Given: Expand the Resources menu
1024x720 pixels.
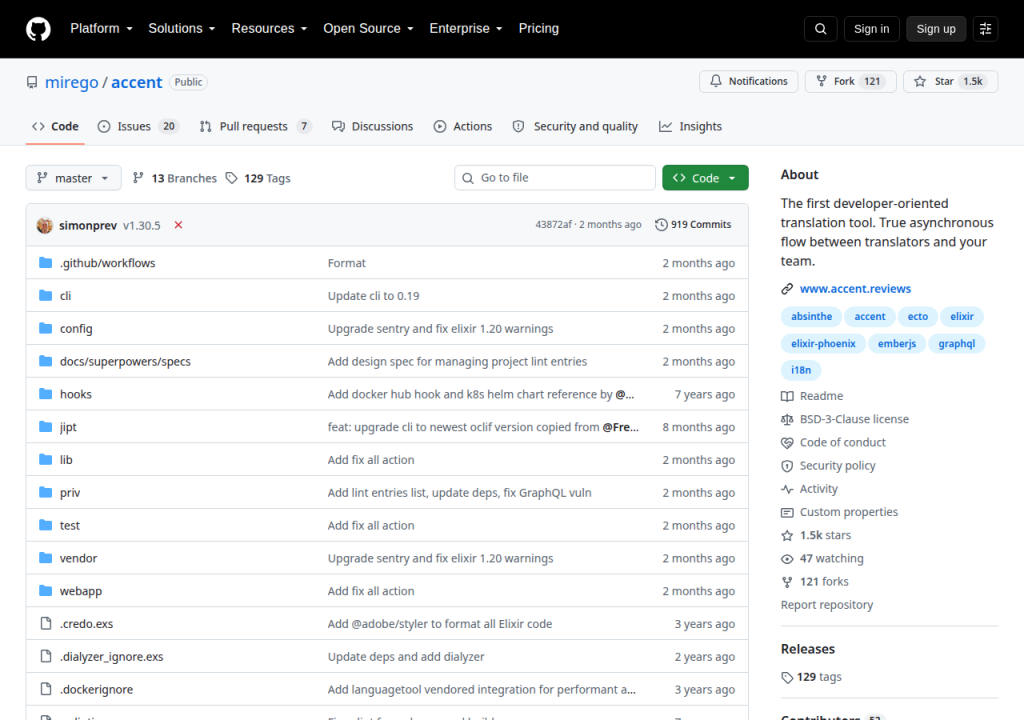Looking at the screenshot, I should pos(269,29).
